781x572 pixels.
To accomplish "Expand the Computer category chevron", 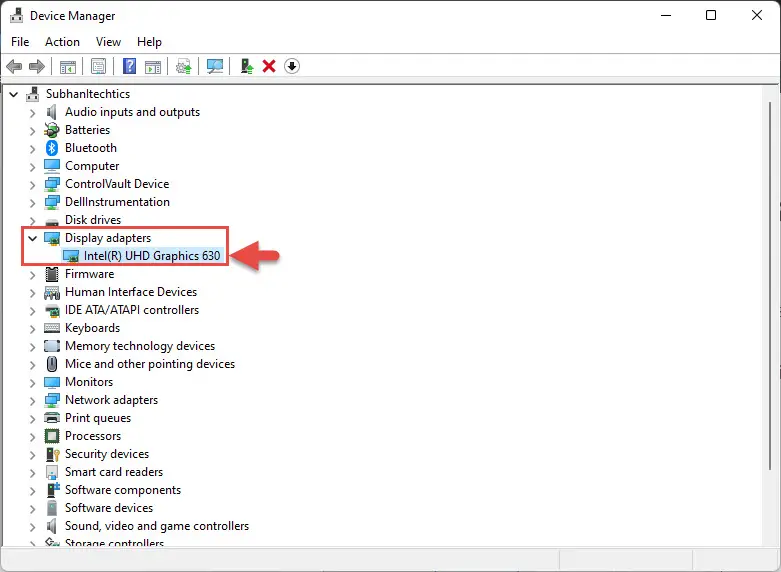I will (x=32, y=167).
